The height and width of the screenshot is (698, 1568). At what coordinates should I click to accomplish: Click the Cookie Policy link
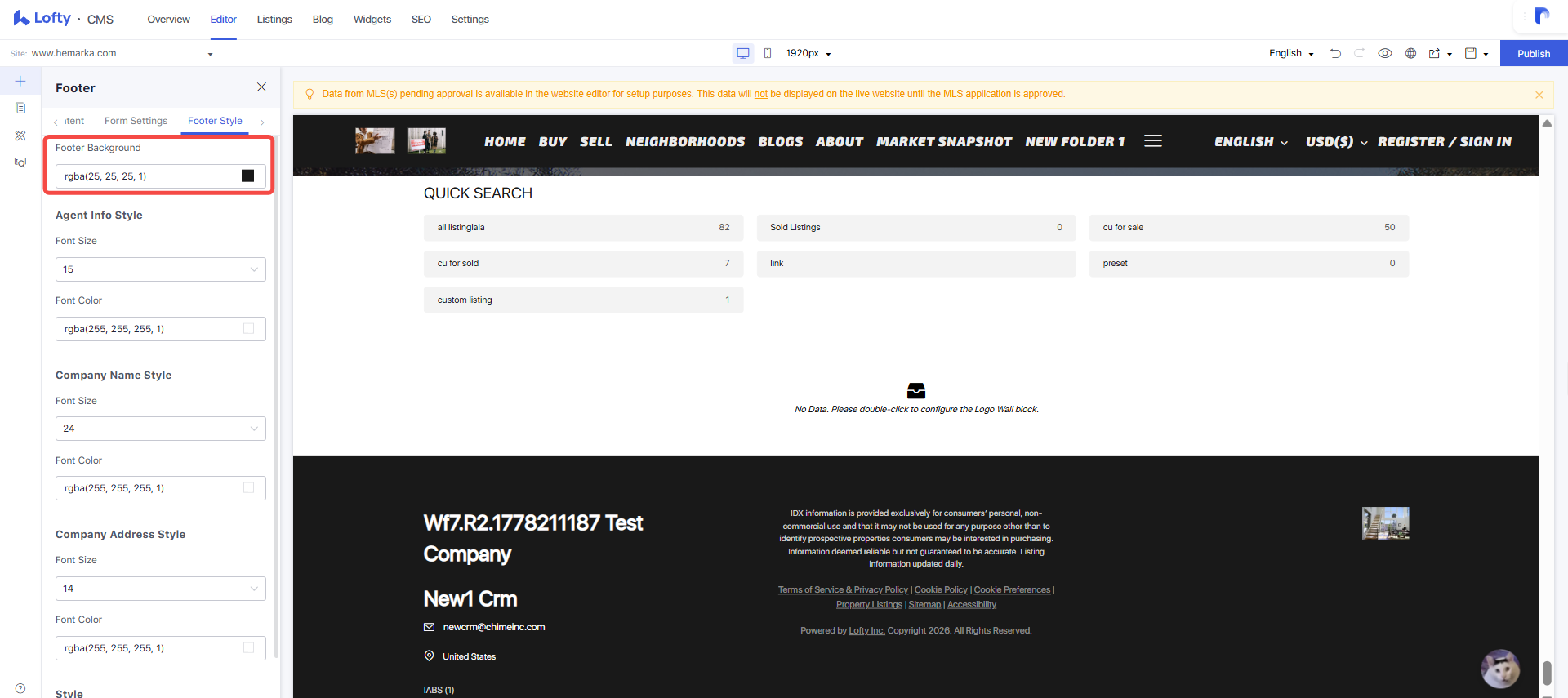941,589
